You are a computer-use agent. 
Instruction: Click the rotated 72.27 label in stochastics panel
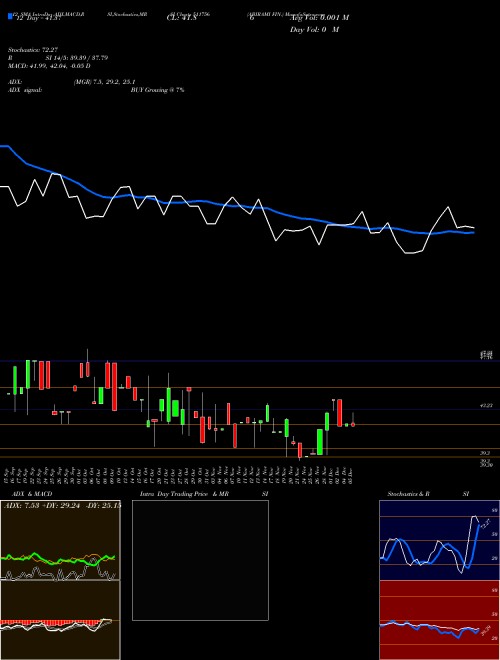point(486,524)
